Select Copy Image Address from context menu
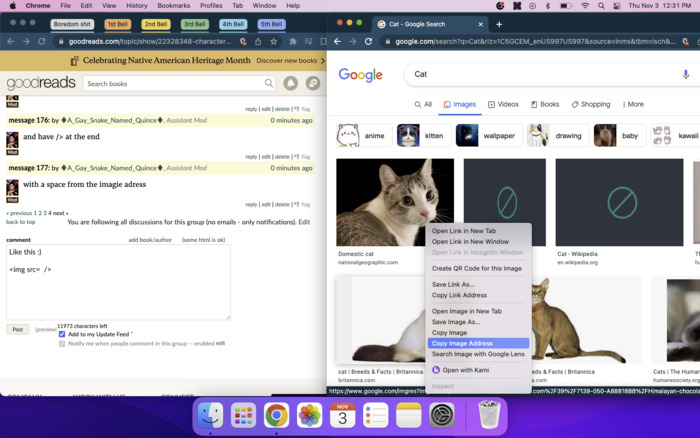The height and width of the screenshot is (438, 700). coord(462,343)
